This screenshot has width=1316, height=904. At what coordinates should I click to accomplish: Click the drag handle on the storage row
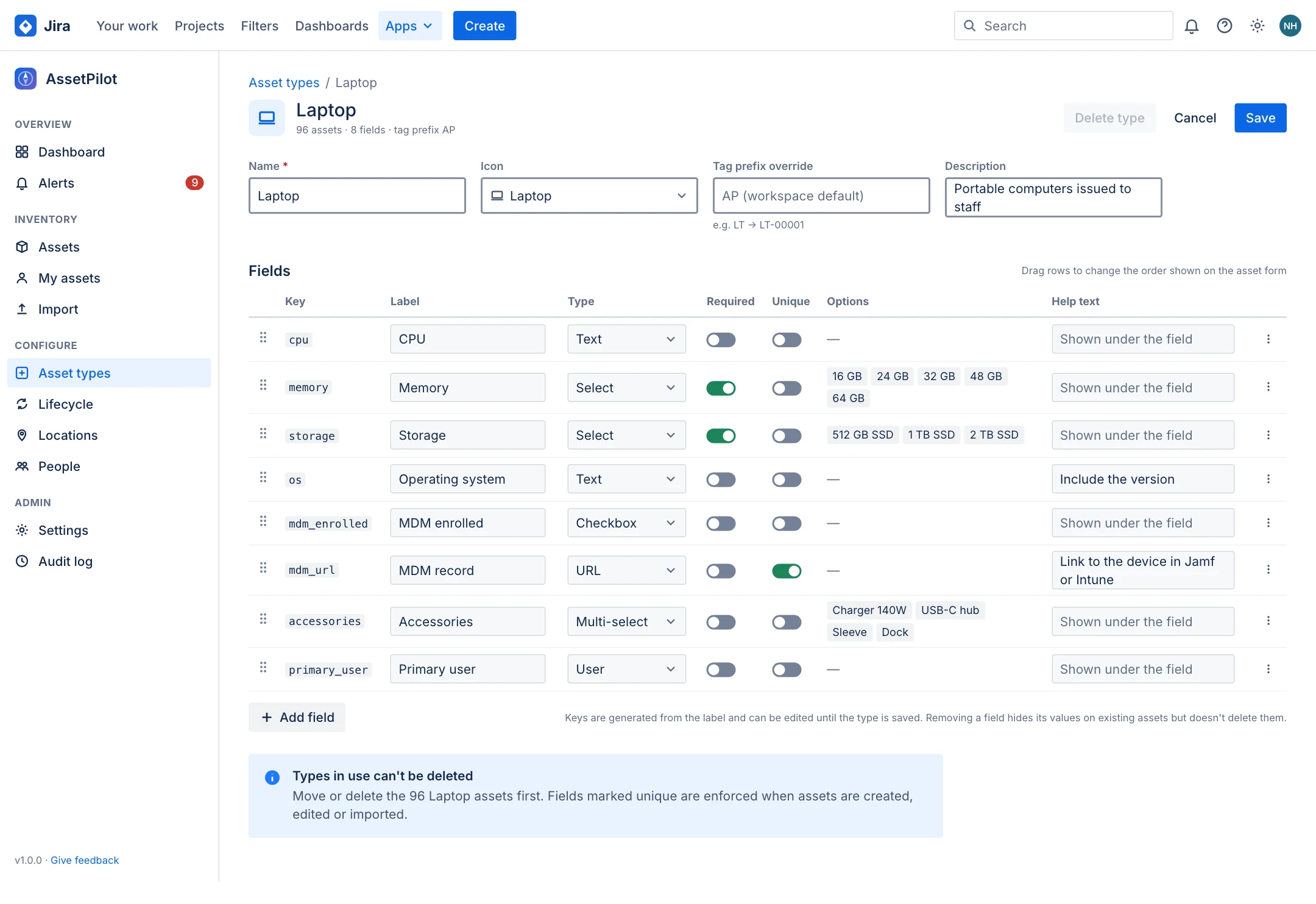(x=263, y=434)
